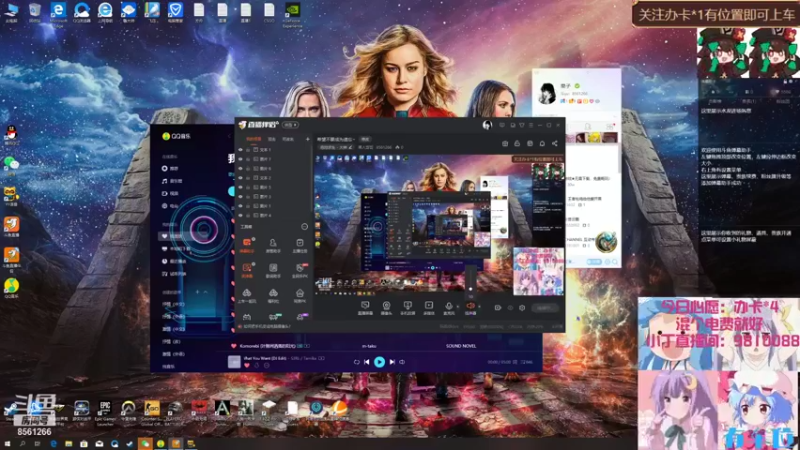Hide the 文本 1 layer with its eye icon

point(240,150)
